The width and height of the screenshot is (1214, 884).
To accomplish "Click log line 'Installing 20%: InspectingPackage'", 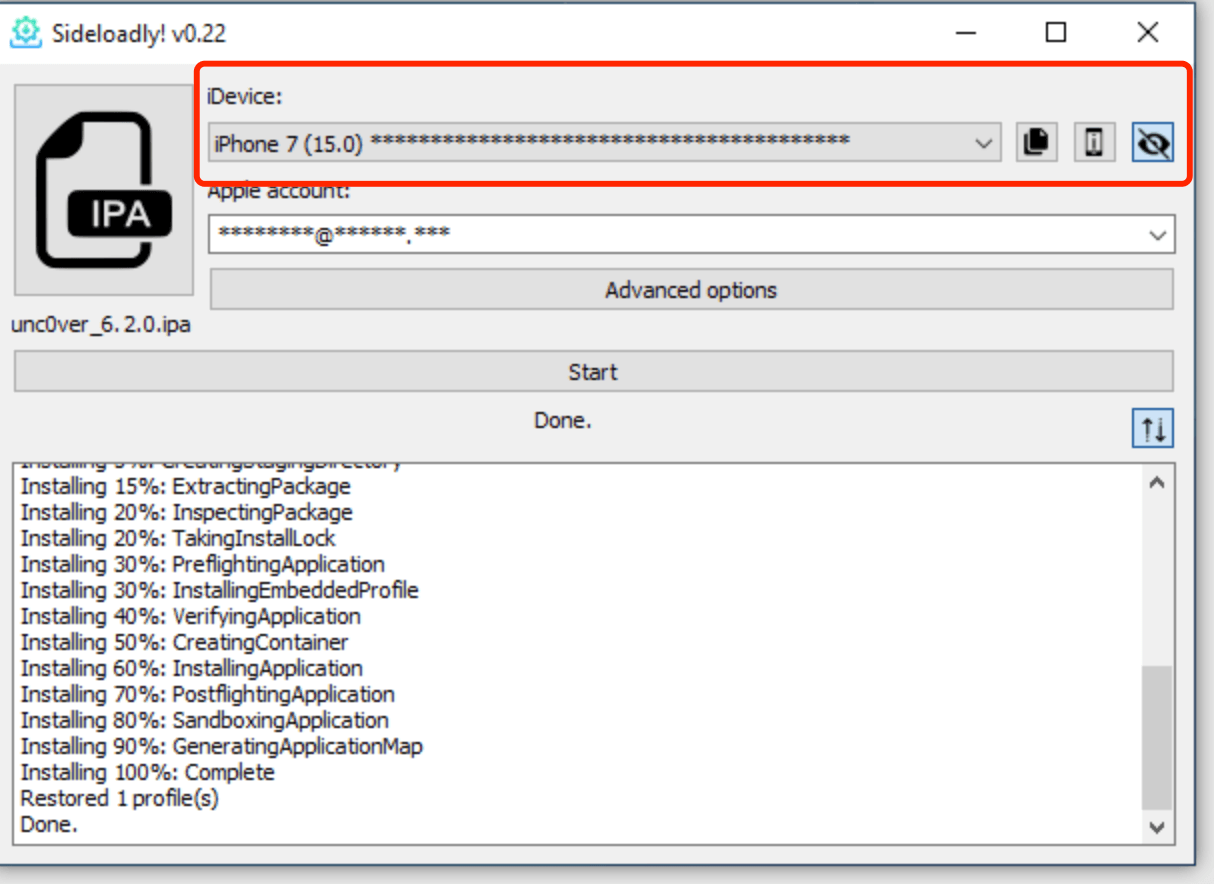I will (187, 513).
